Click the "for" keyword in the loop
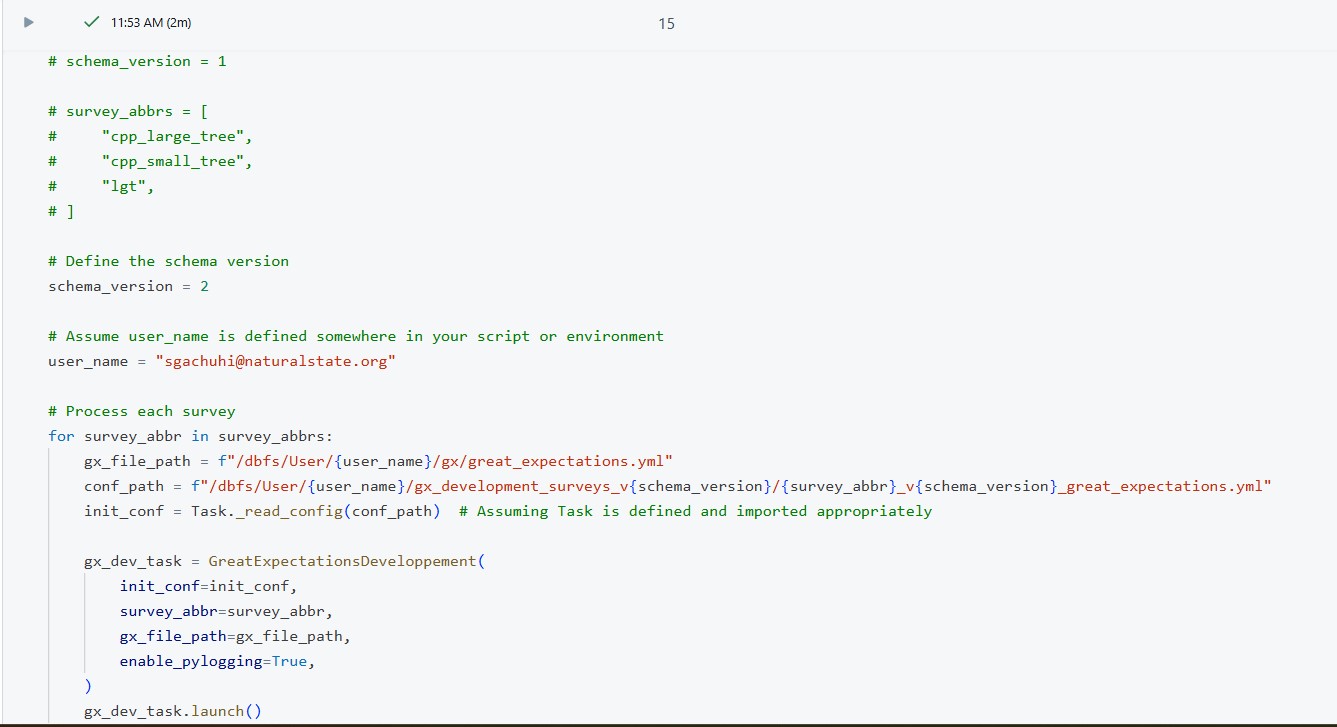This screenshot has width=1337, height=727. [x=61, y=436]
